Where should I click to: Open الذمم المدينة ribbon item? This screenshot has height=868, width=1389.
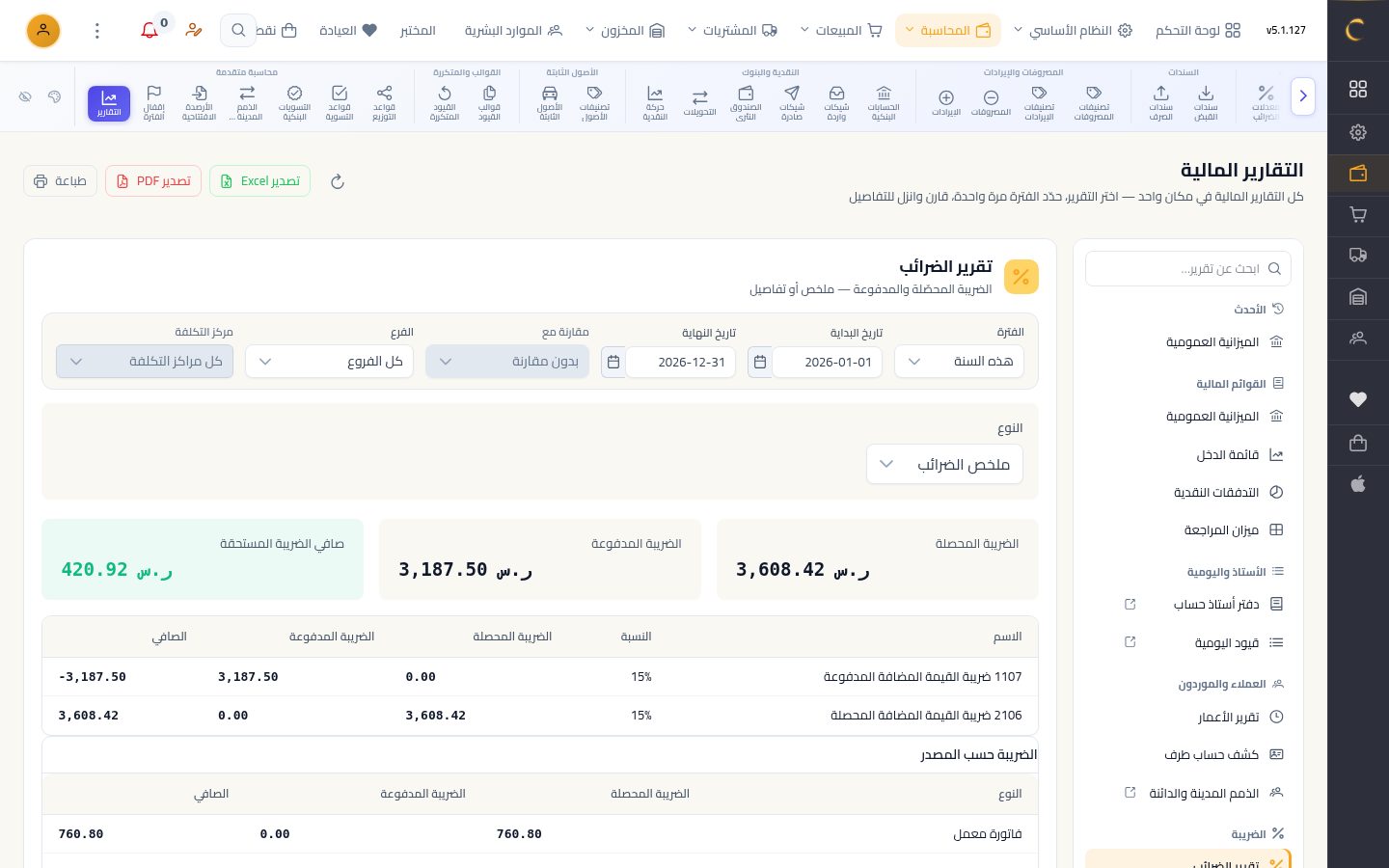pyautogui.click(x=247, y=103)
